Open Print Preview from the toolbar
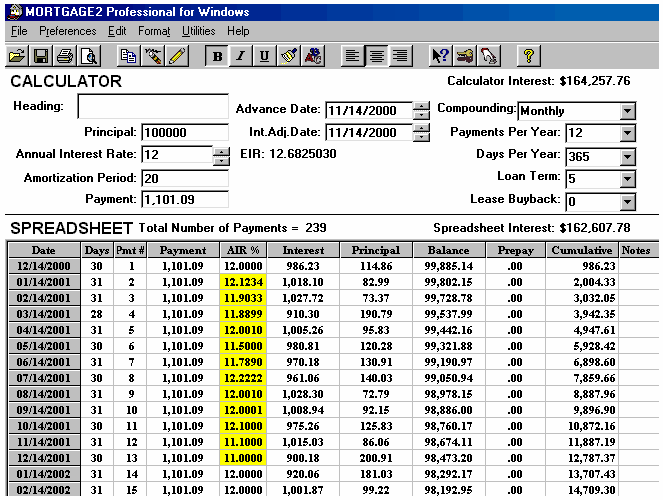This screenshot has width=663, height=500. click(88, 56)
